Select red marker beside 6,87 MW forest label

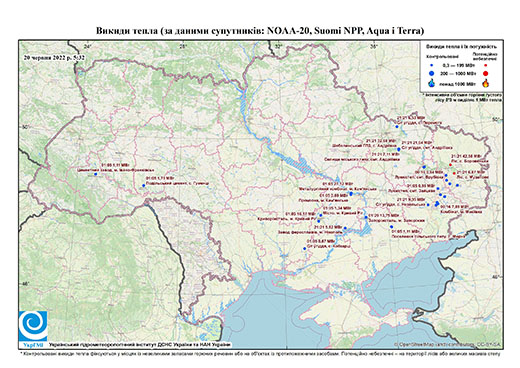click(454, 173)
